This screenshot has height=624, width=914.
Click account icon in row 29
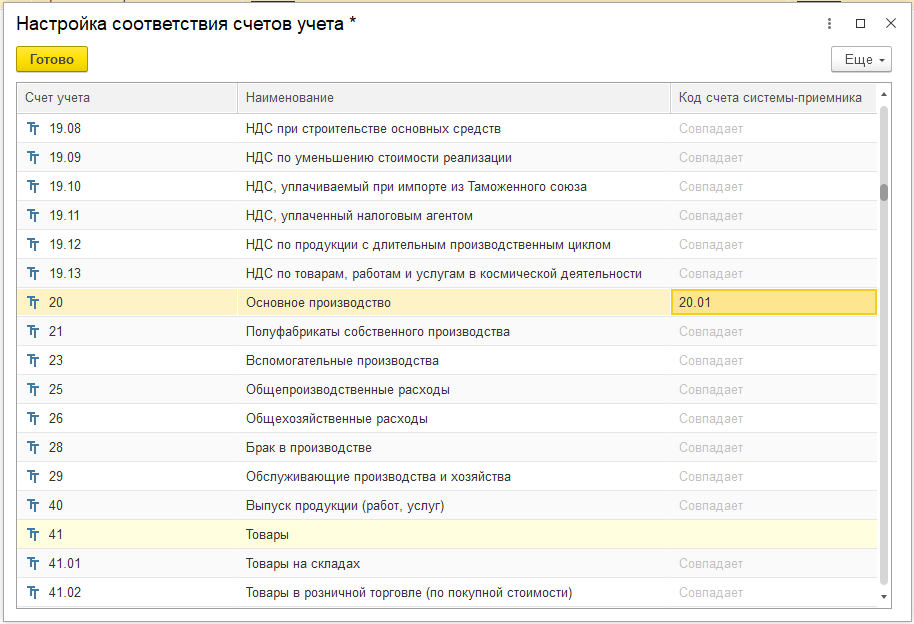click(x=33, y=476)
